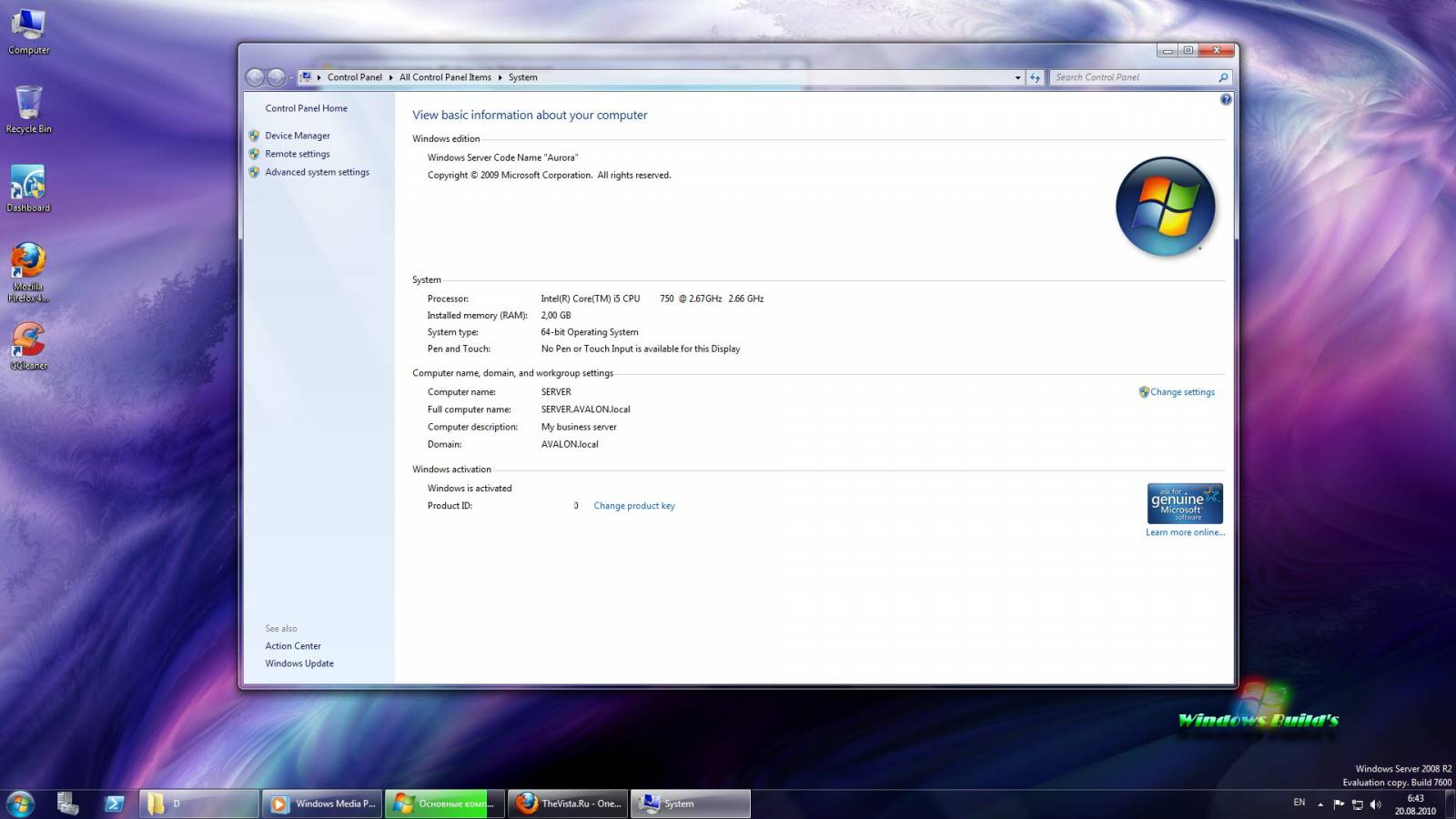The height and width of the screenshot is (819, 1456).
Task: Open Control Panel Home link
Action: click(307, 108)
